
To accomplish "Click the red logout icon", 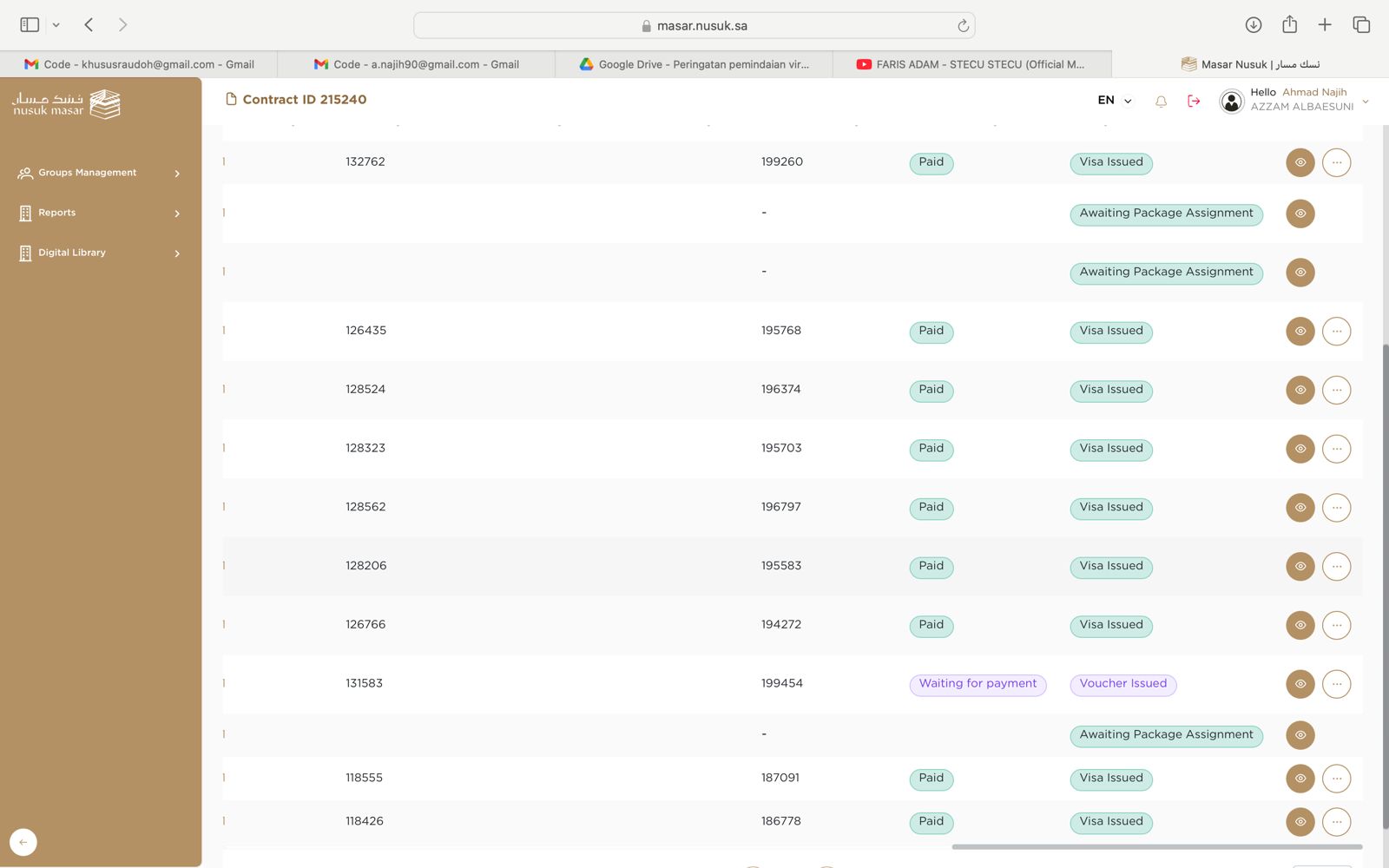I will pyautogui.click(x=1194, y=102).
